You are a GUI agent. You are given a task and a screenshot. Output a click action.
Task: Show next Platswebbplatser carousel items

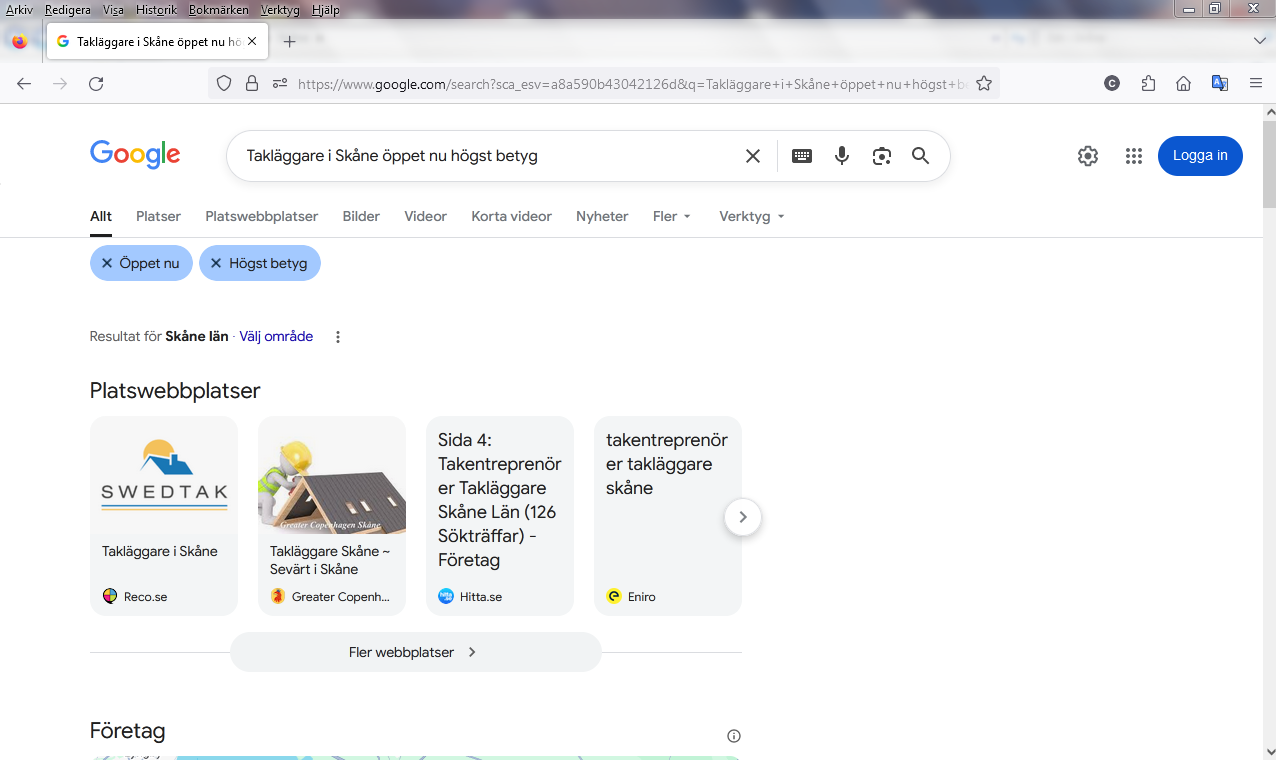742,517
